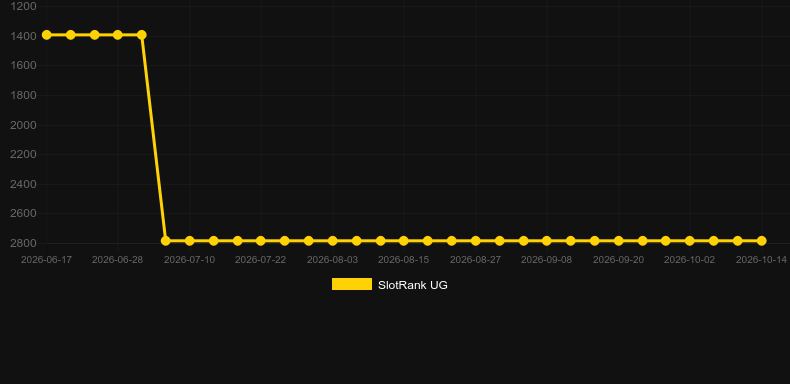Click the 2026-08-15 x-axis label
790x384 pixels.
(x=404, y=260)
